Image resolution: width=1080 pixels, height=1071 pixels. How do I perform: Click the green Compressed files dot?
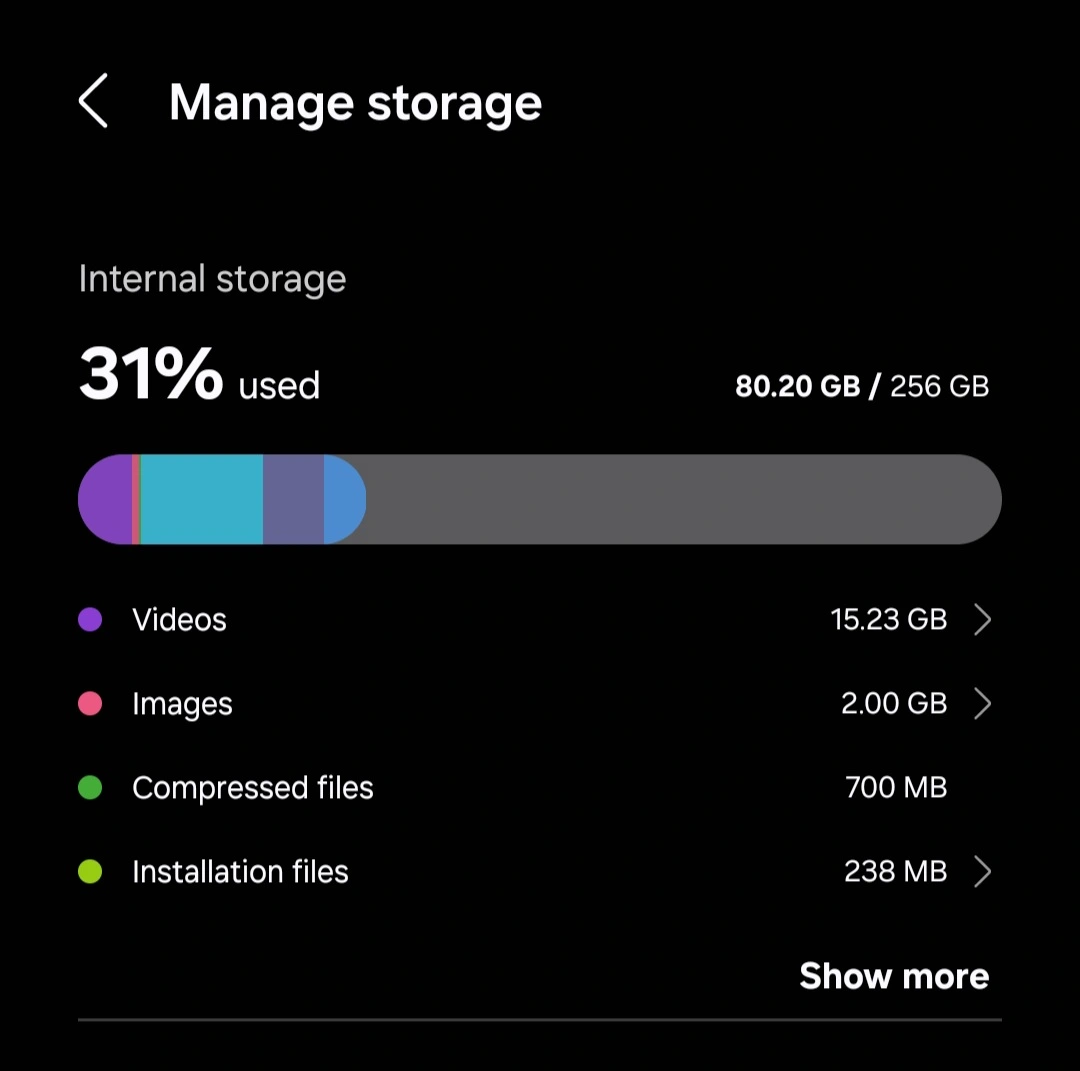[90, 787]
